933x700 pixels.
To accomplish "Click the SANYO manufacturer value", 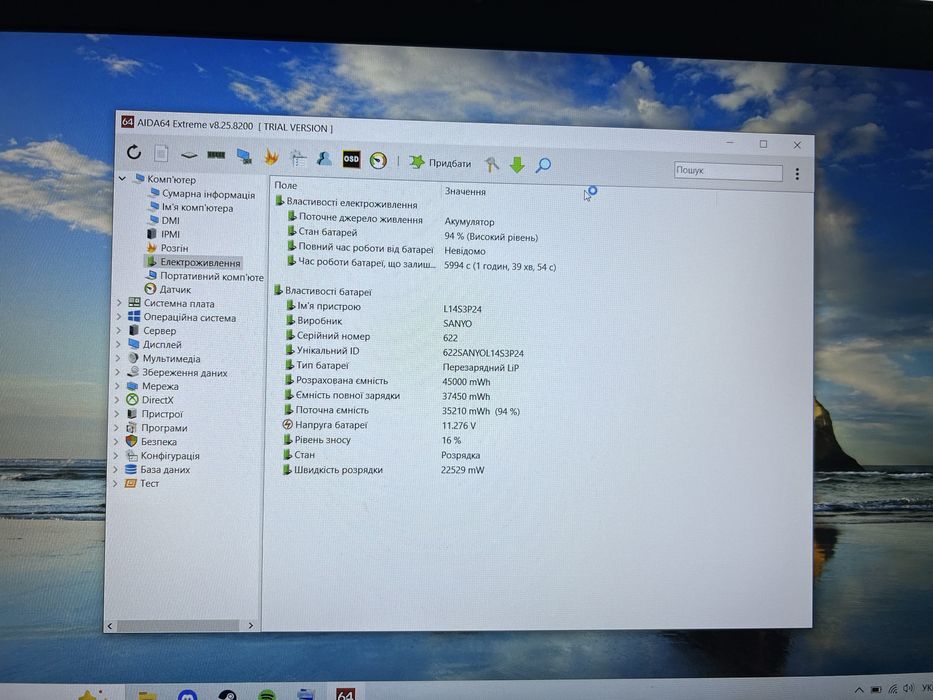I will (457, 323).
